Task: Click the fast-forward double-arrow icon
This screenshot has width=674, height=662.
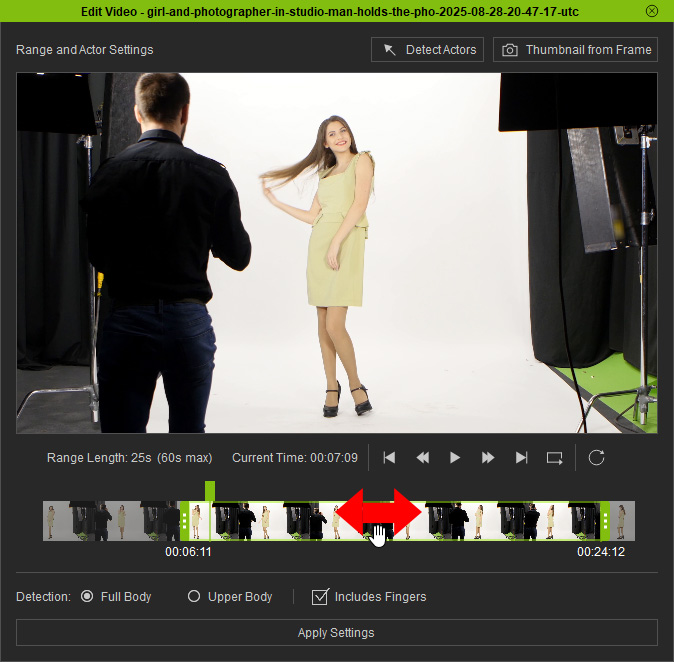Action: pos(488,458)
